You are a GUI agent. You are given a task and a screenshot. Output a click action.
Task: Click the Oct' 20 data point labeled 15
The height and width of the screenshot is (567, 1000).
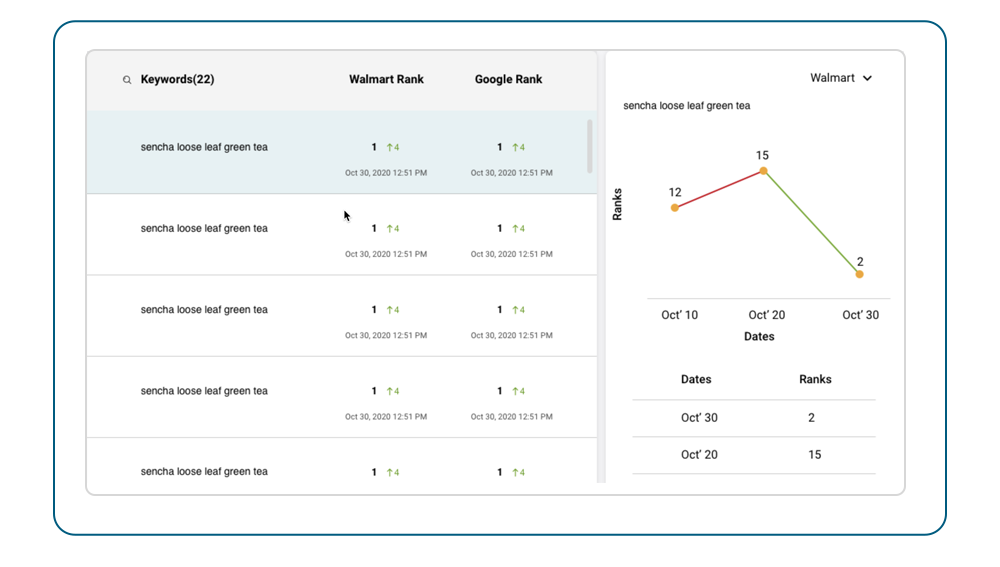click(x=763, y=171)
